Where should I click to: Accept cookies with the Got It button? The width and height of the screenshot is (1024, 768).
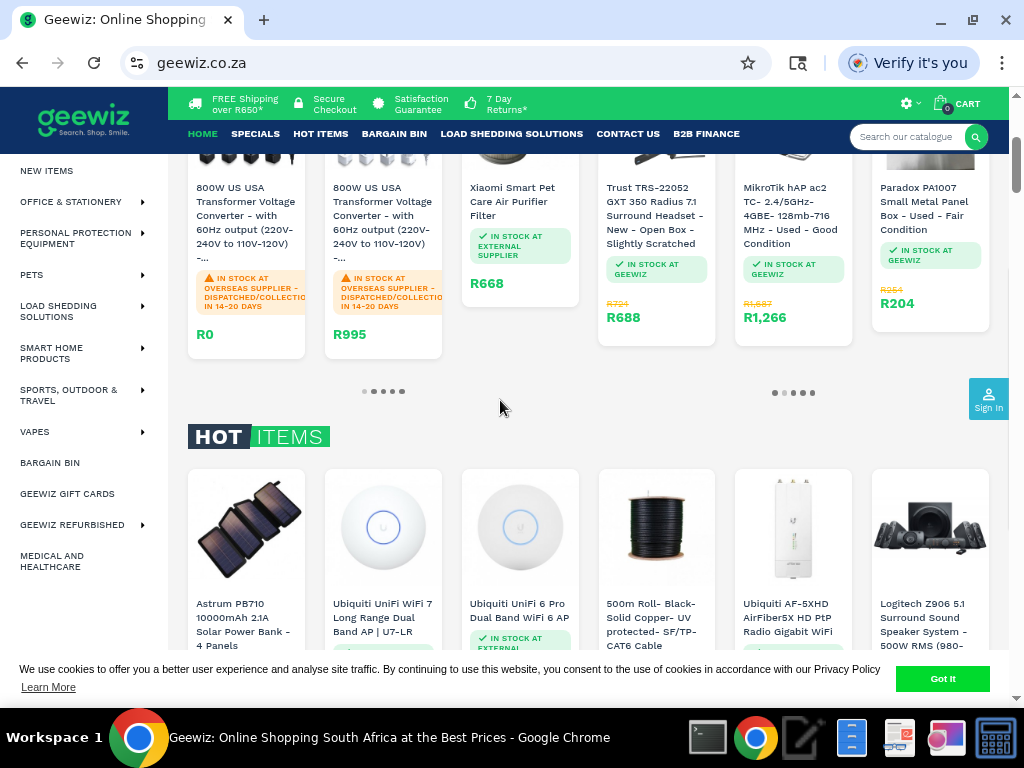(942, 679)
